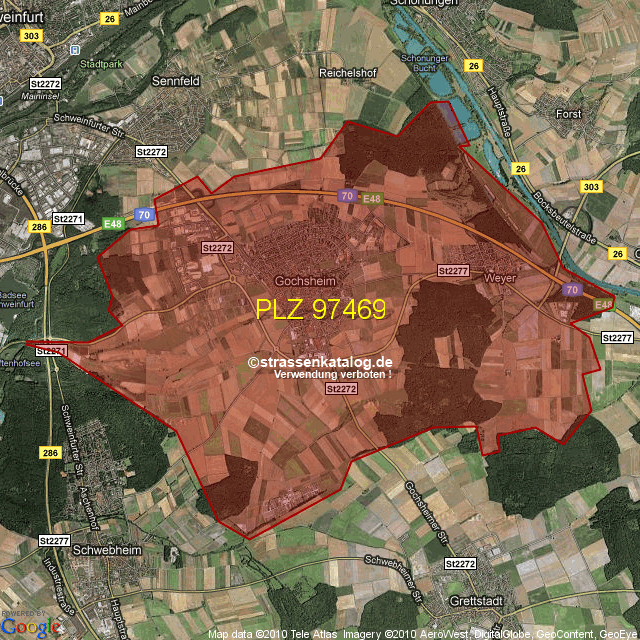Click the train station icon above Stadtpark
The width and height of the screenshot is (640, 640).
[75, 47]
